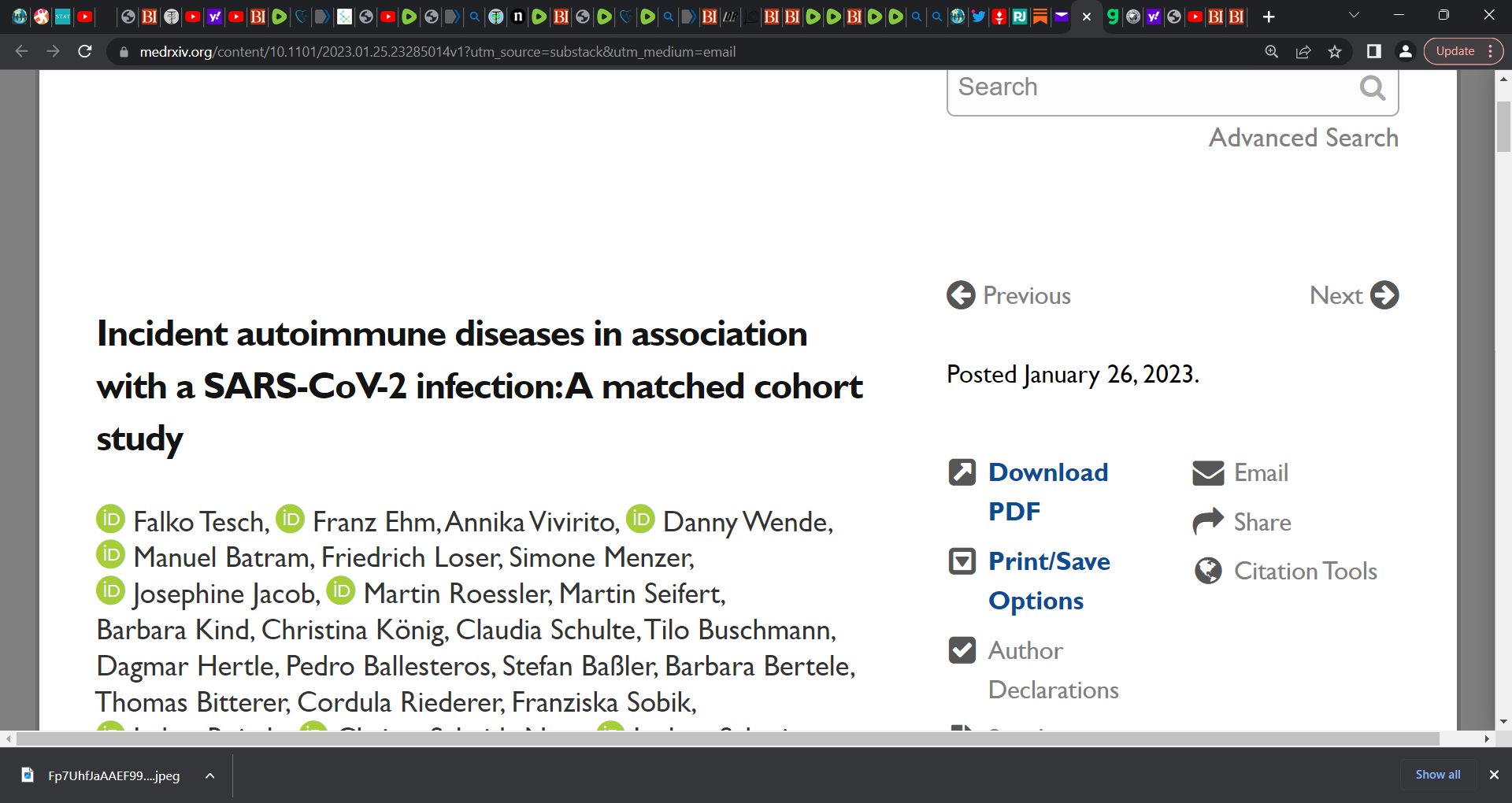Click the Print/Save dropdown arrow icon

click(x=962, y=561)
